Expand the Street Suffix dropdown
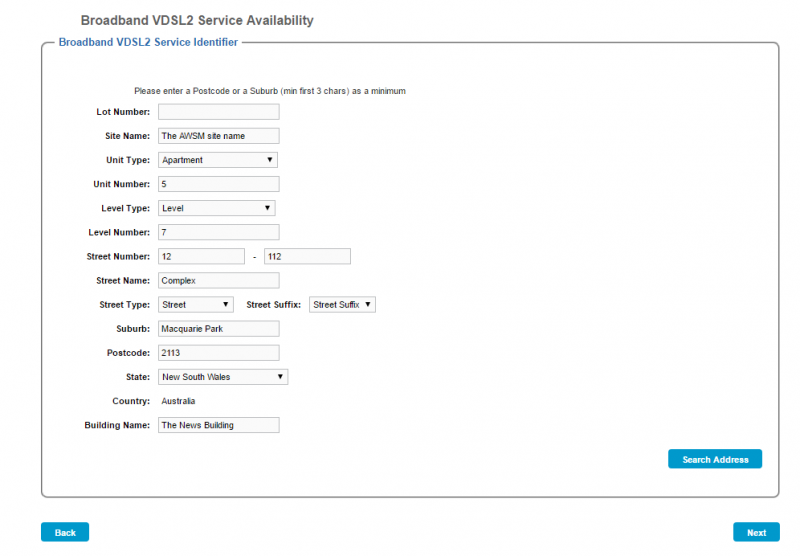The width and height of the screenshot is (800, 556). coord(342,304)
